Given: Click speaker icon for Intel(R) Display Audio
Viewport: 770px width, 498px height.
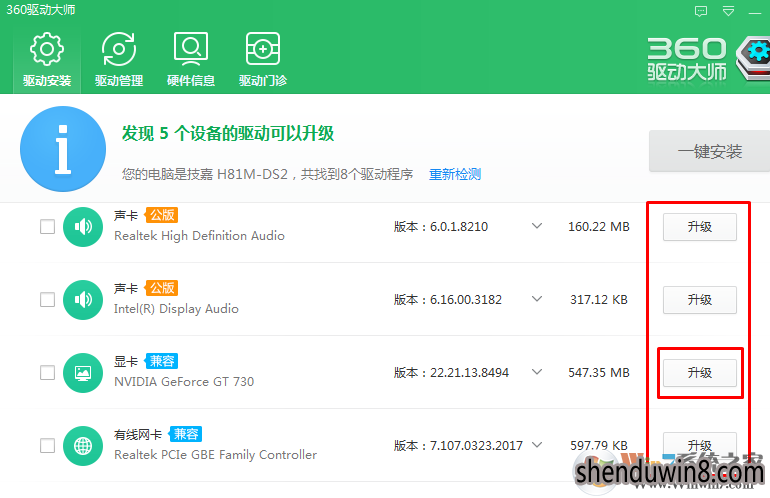Looking at the screenshot, I should click(83, 300).
